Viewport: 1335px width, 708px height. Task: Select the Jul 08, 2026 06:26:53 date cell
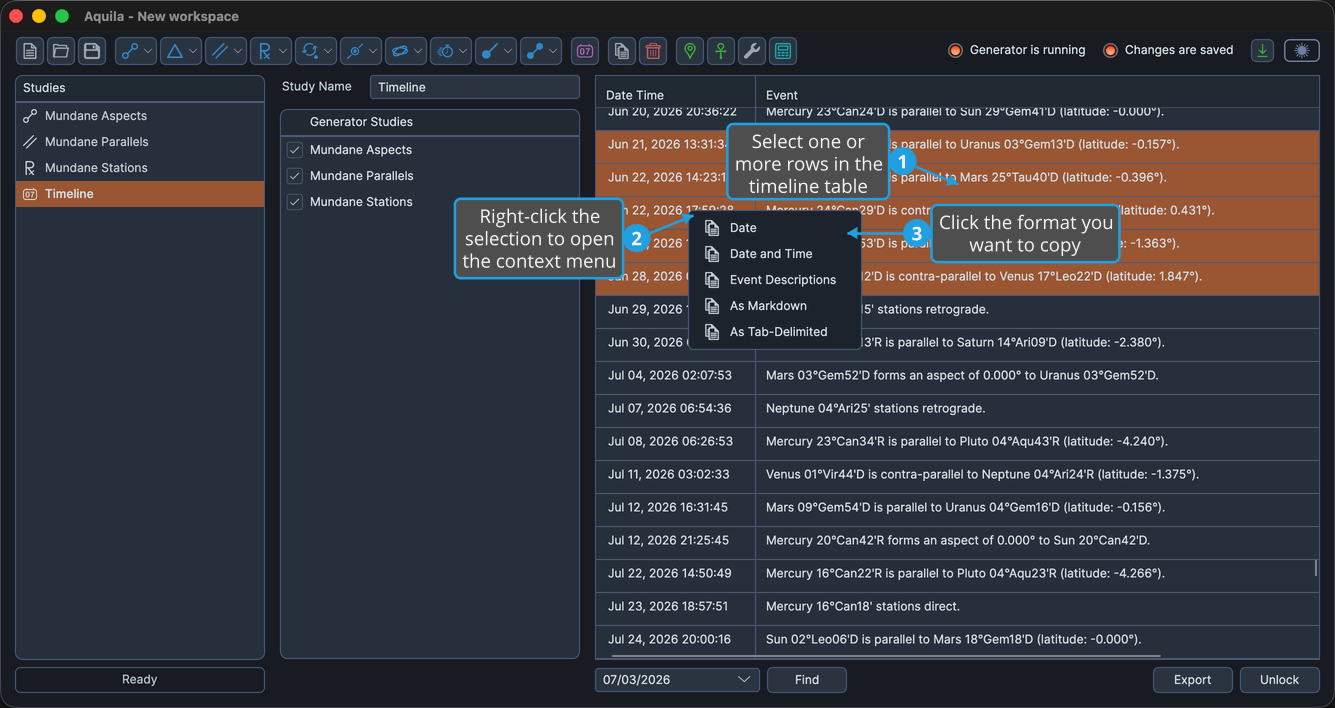point(675,442)
